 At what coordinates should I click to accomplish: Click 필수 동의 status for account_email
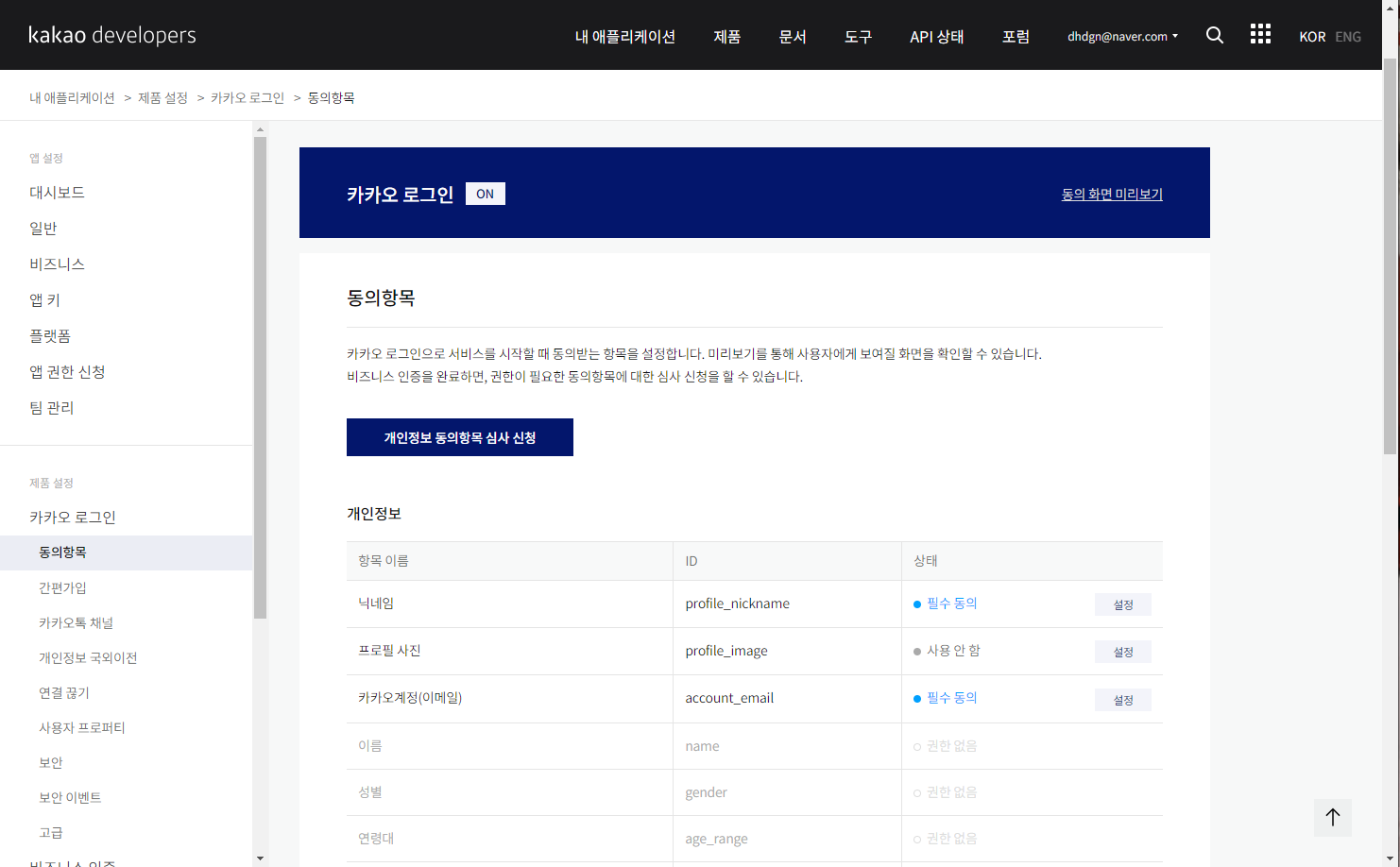pos(946,698)
